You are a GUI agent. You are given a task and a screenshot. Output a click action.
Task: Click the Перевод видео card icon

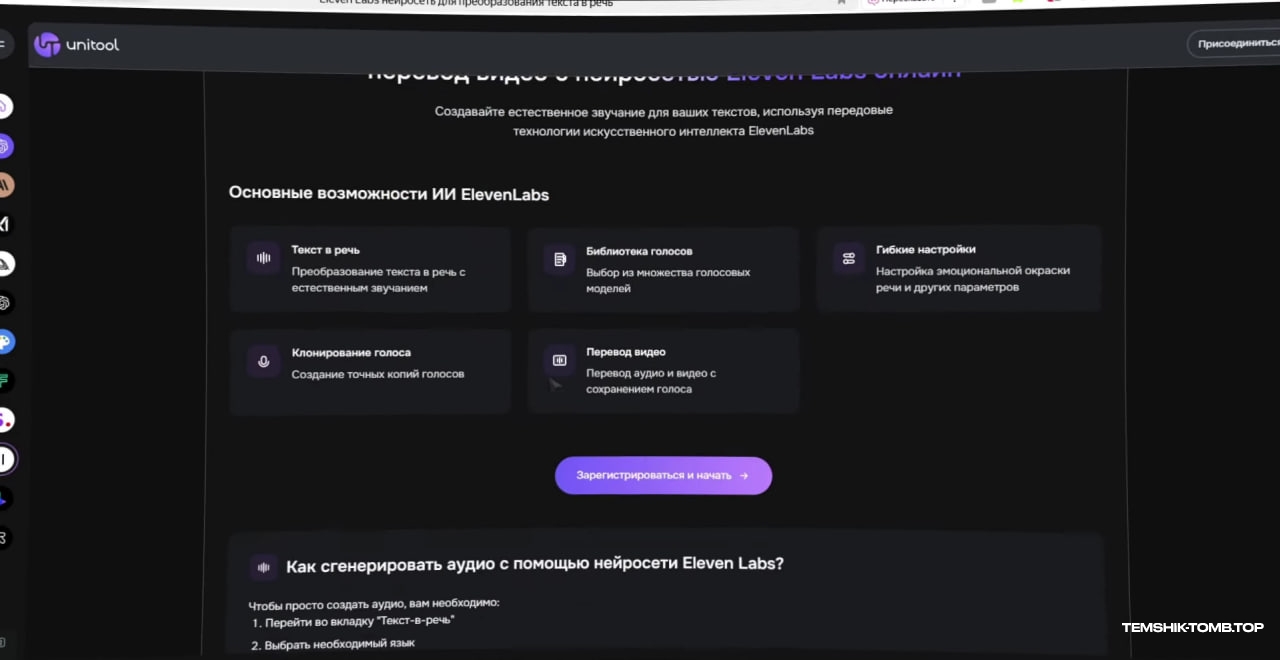(560, 360)
